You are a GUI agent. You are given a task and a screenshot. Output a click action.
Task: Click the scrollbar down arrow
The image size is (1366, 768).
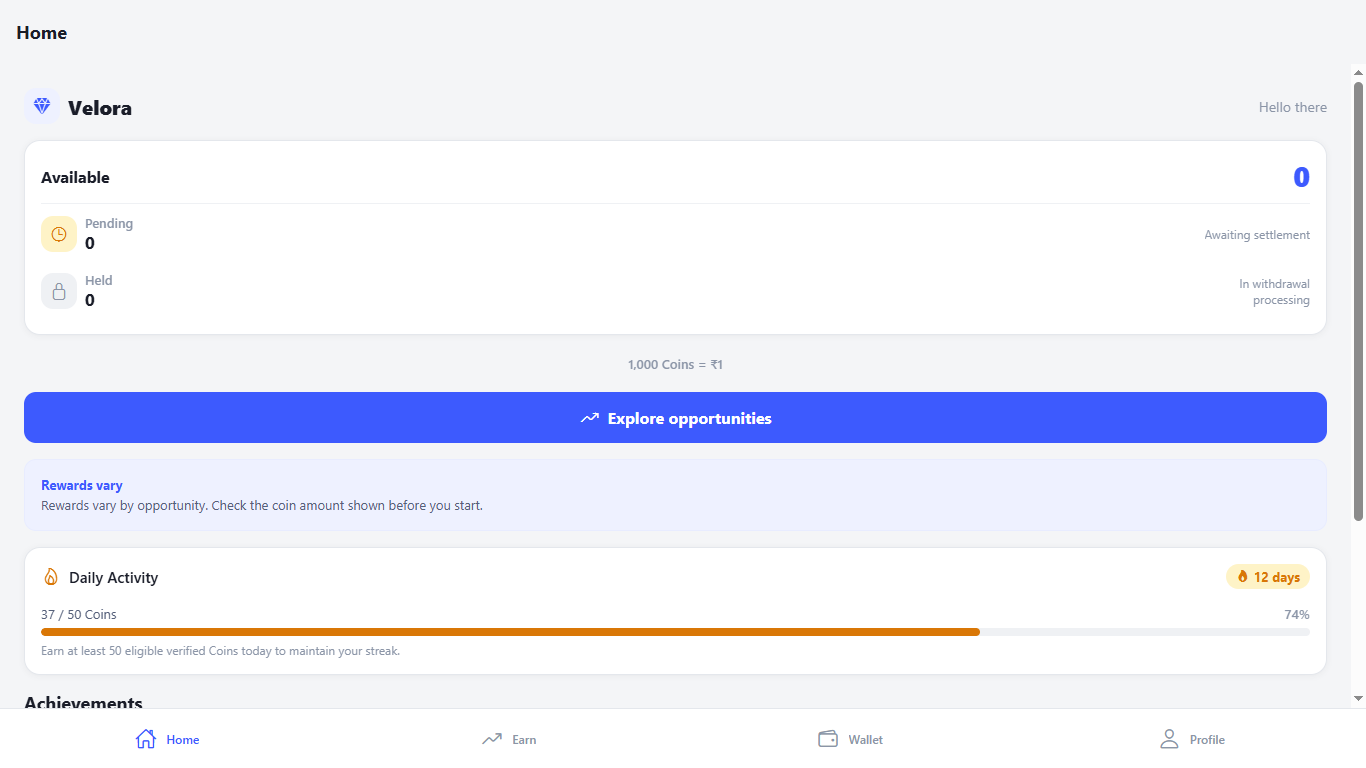1358,698
